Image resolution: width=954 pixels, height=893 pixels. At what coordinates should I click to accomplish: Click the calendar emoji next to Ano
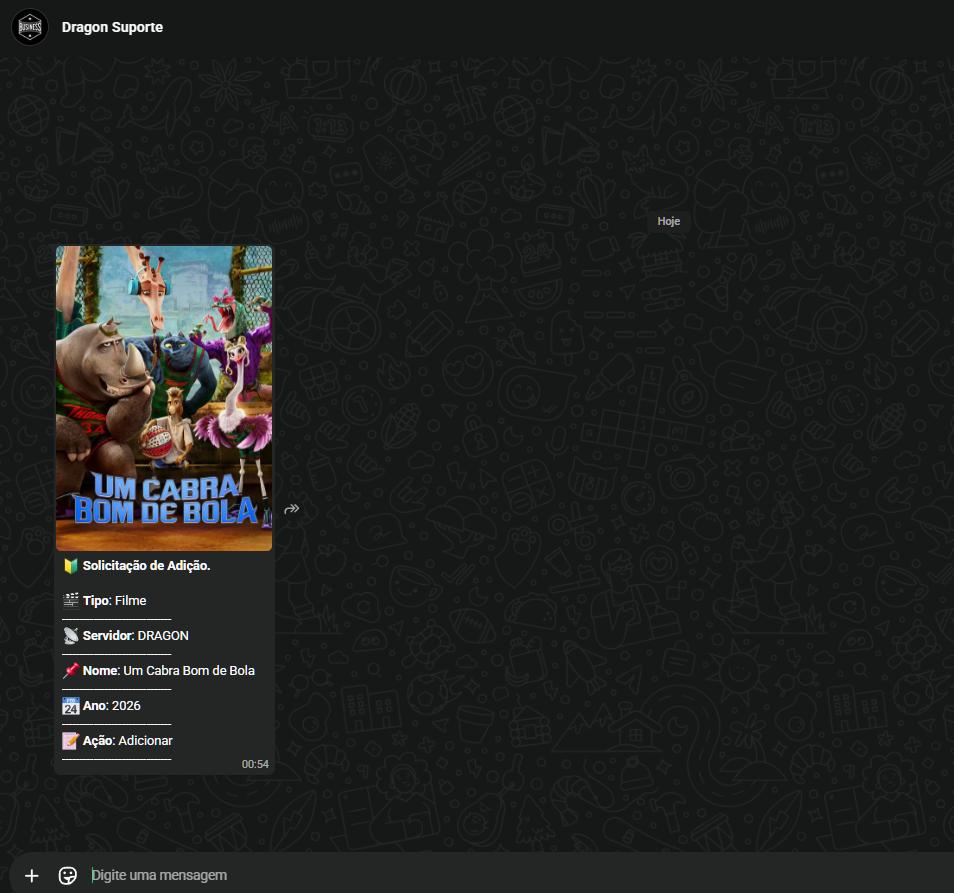[71, 706]
